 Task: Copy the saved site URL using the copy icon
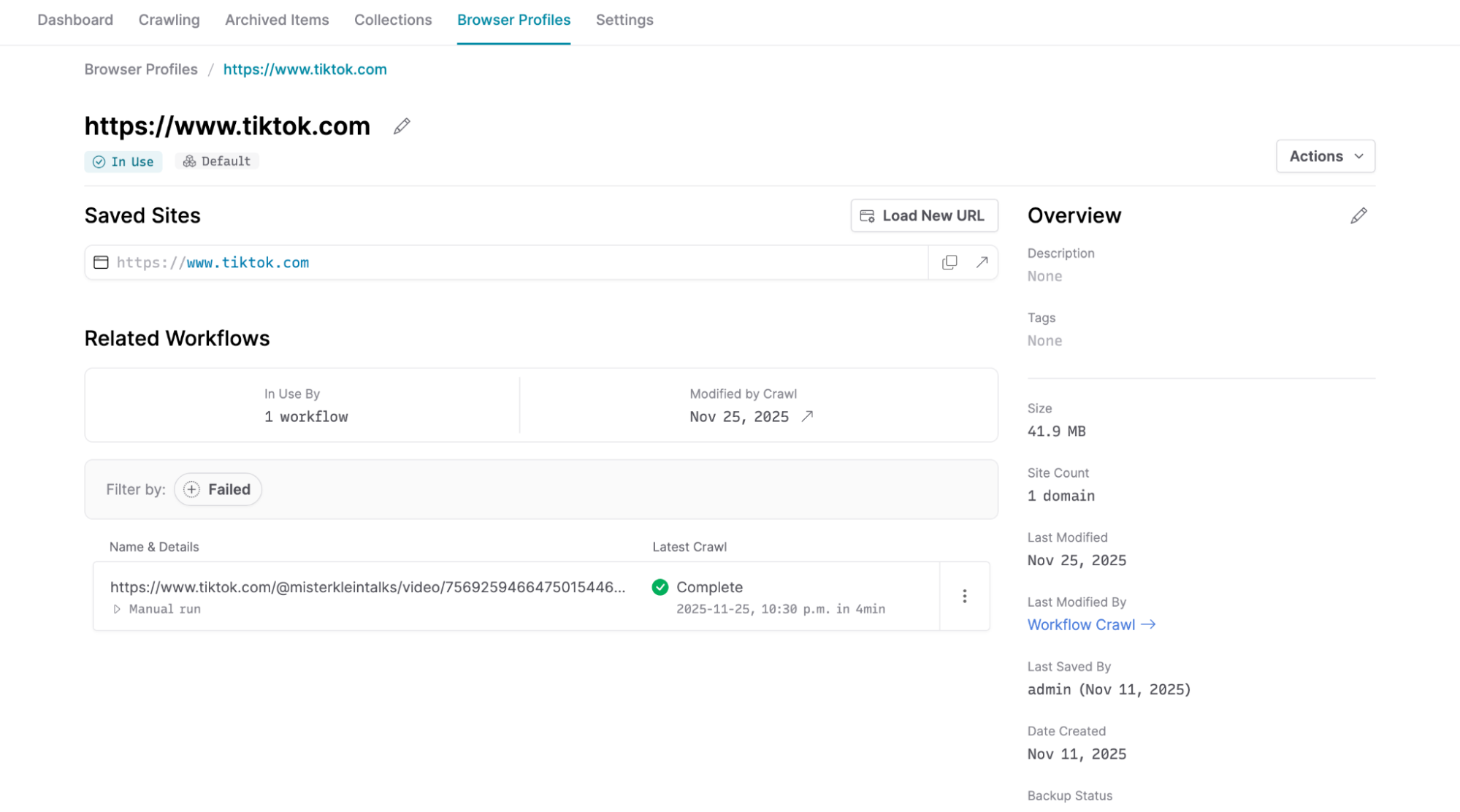pos(949,262)
